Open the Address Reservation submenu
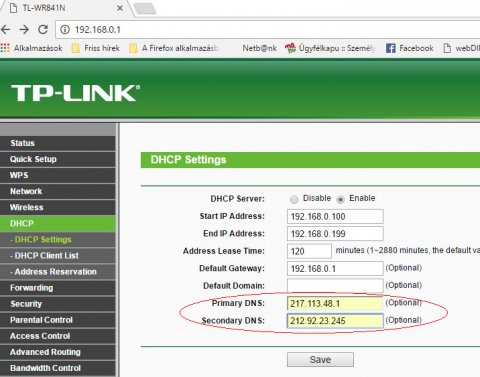480x377 pixels. pos(58,272)
